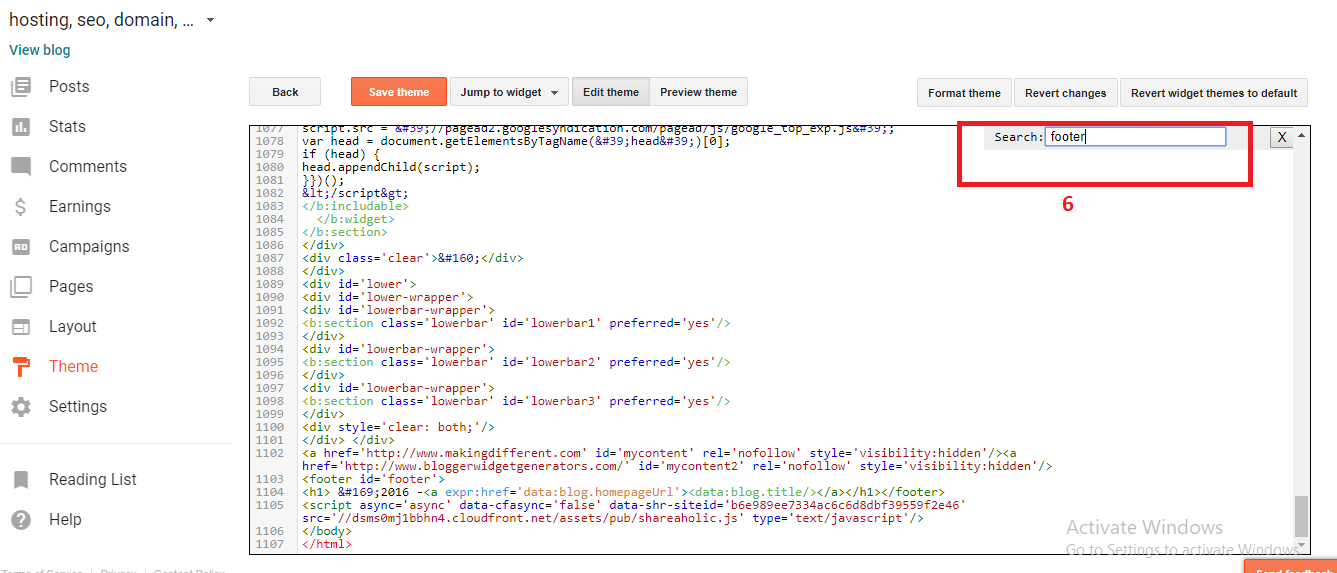Click the div style='clear: both;' line
The width and height of the screenshot is (1337, 573).
398,427
